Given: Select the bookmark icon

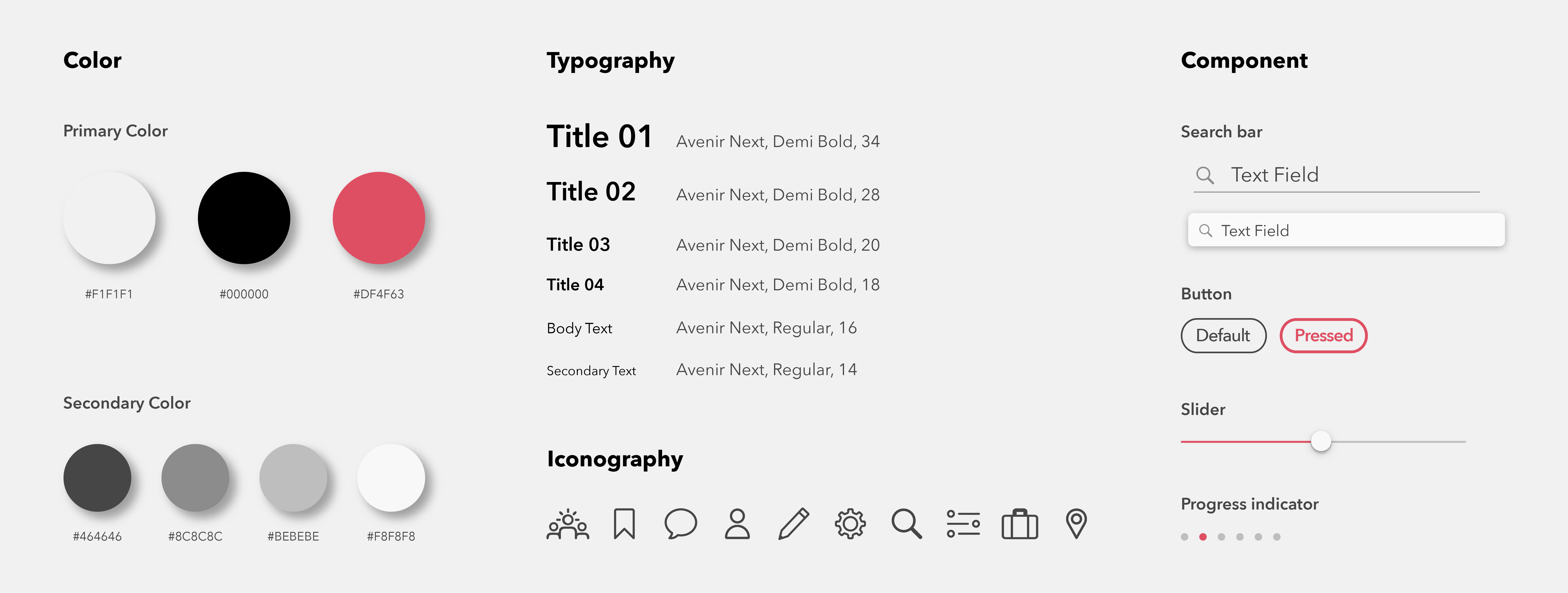Looking at the screenshot, I should tap(624, 524).
